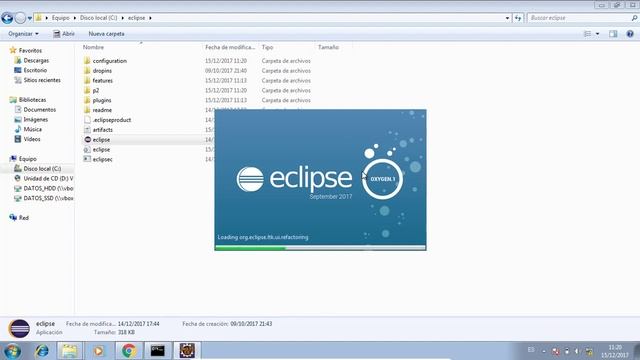Image resolution: width=640 pixels, height=360 pixels.
Task: Open DATOS_SSD network drive
Action: pos(48,198)
